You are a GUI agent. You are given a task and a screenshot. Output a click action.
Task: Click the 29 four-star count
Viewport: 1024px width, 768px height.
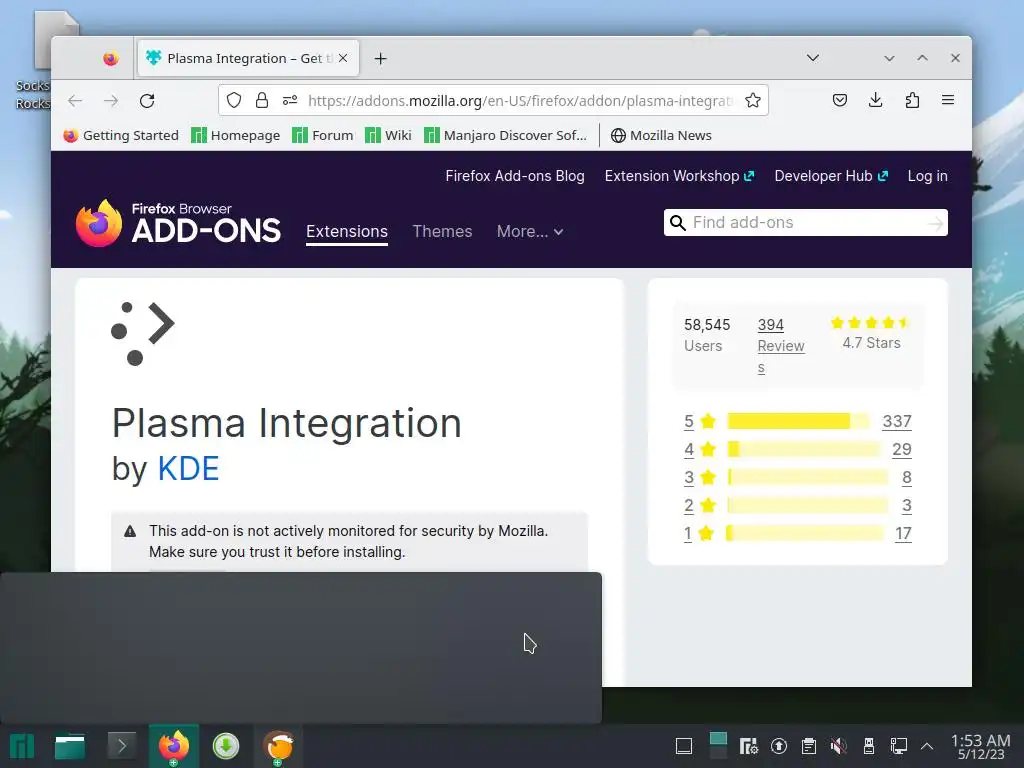[901, 449]
